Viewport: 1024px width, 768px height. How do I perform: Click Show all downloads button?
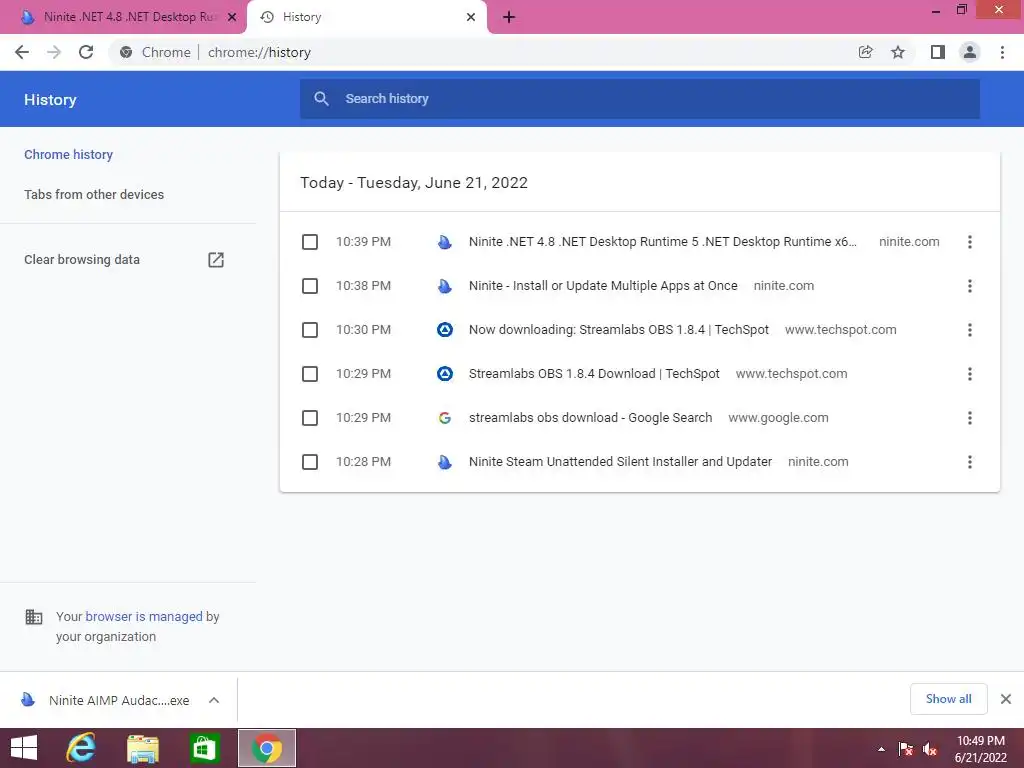pyautogui.click(x=948, y=699)
